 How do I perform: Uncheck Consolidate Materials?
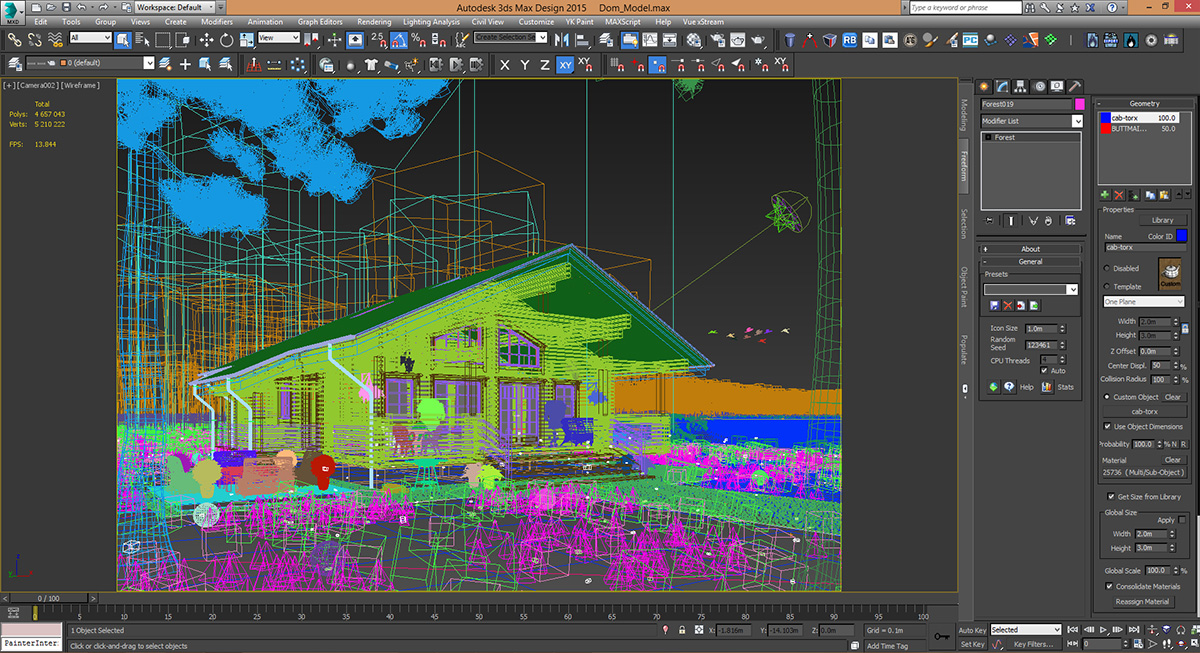click(1108, 586)
